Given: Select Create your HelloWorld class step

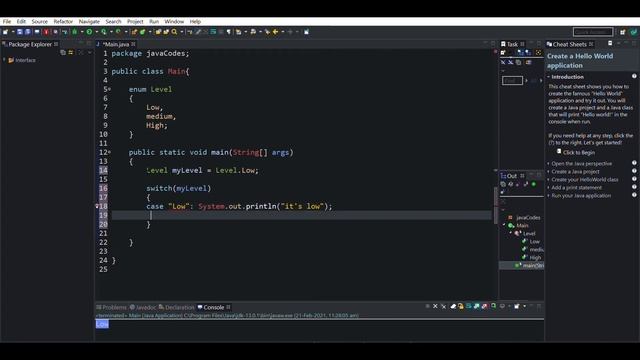Looking at the screenshot, I should click(x=584, y=179).
